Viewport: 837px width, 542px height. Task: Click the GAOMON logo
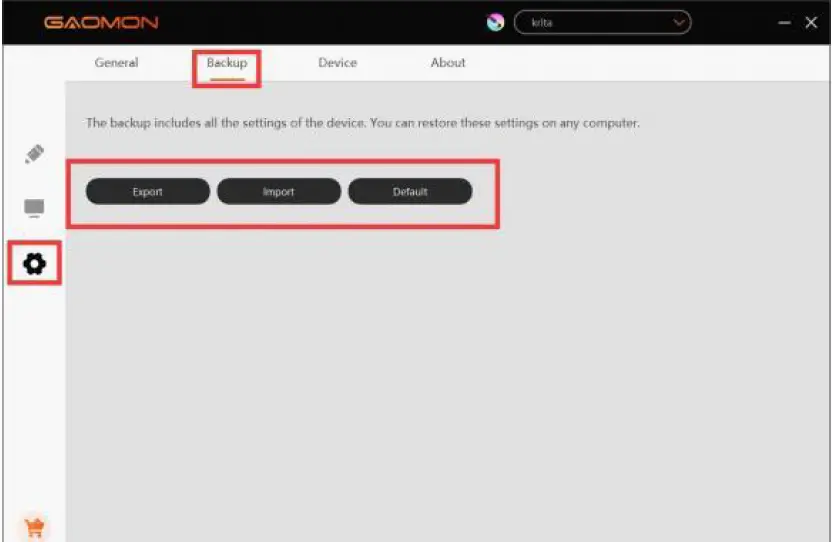click(101, 22)
